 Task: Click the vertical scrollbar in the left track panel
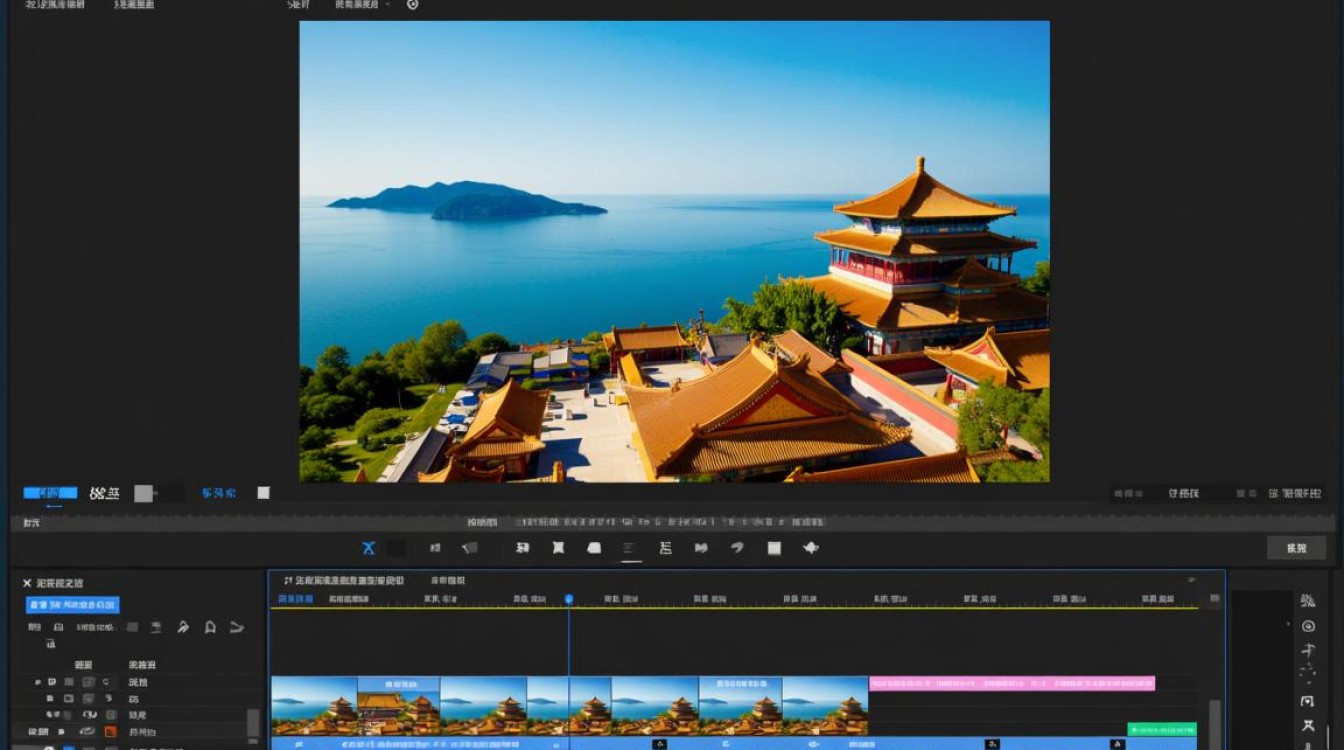click(253, 724)
